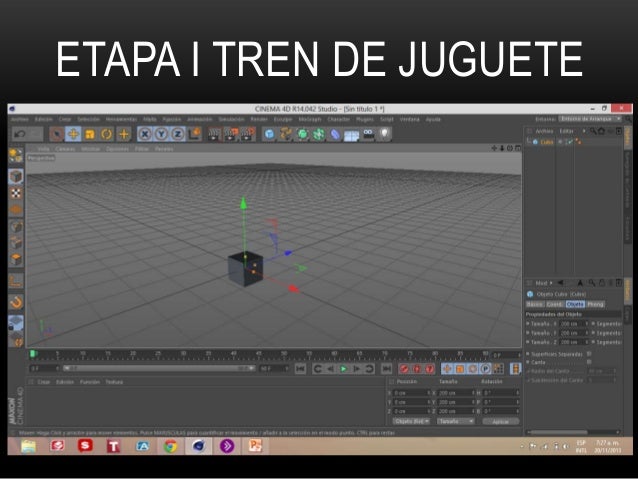Activate the Move tool in top toolbar

click(73, 134)
